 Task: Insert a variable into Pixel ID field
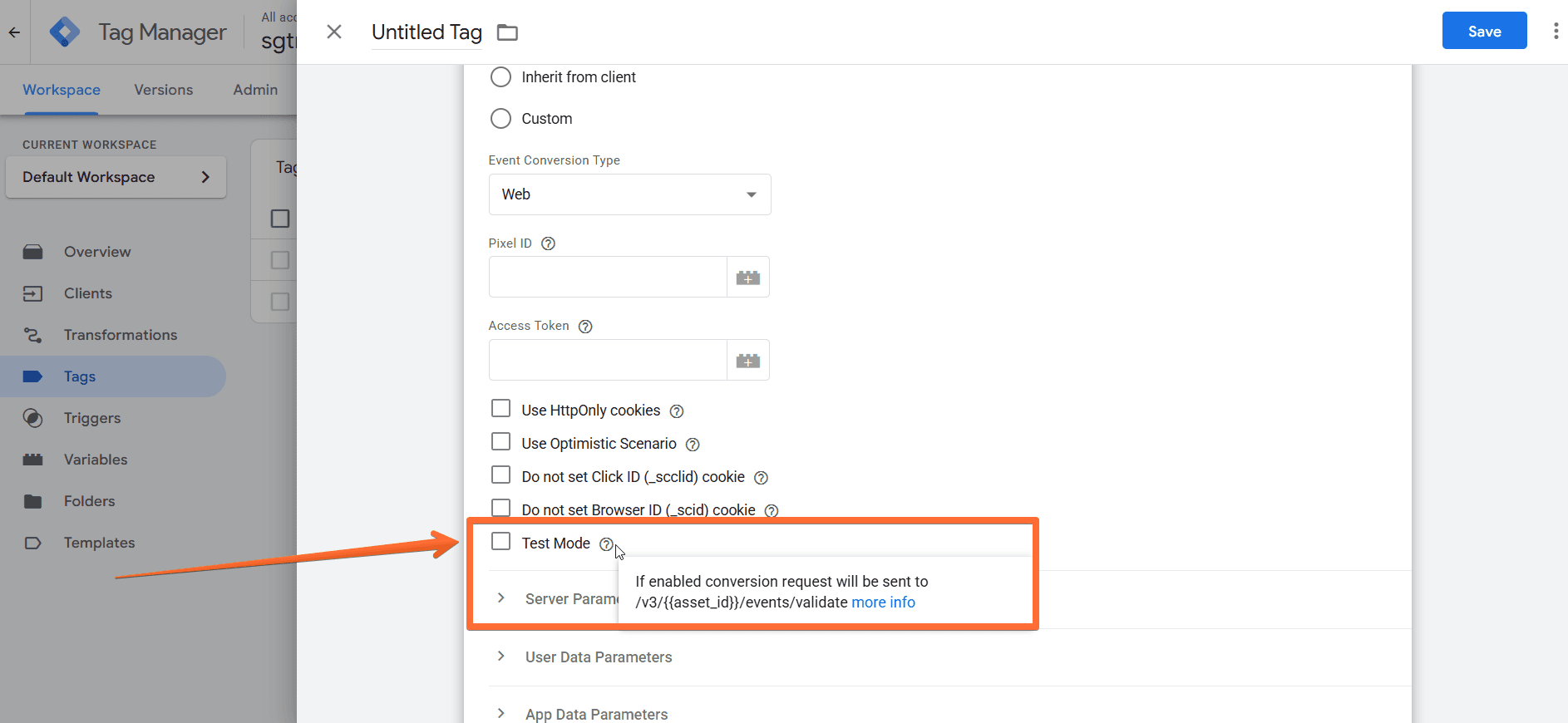tap(748, 277)
